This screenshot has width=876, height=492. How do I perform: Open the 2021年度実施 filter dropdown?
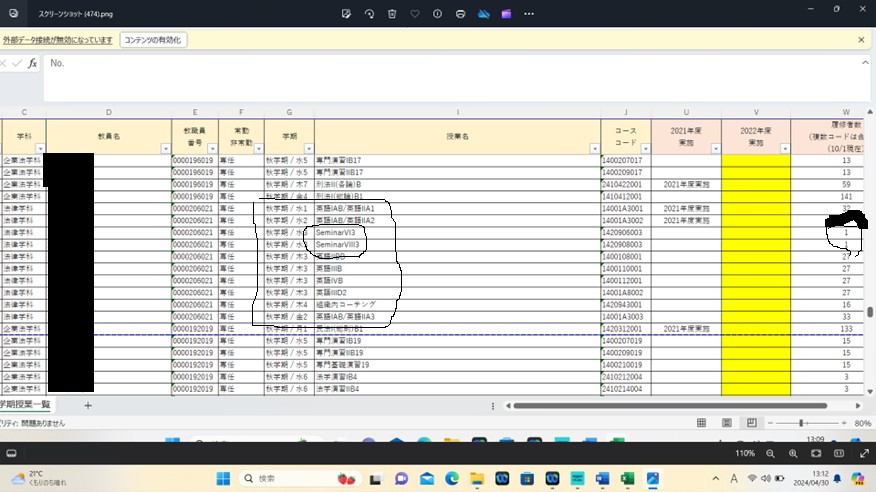[715, 149]
